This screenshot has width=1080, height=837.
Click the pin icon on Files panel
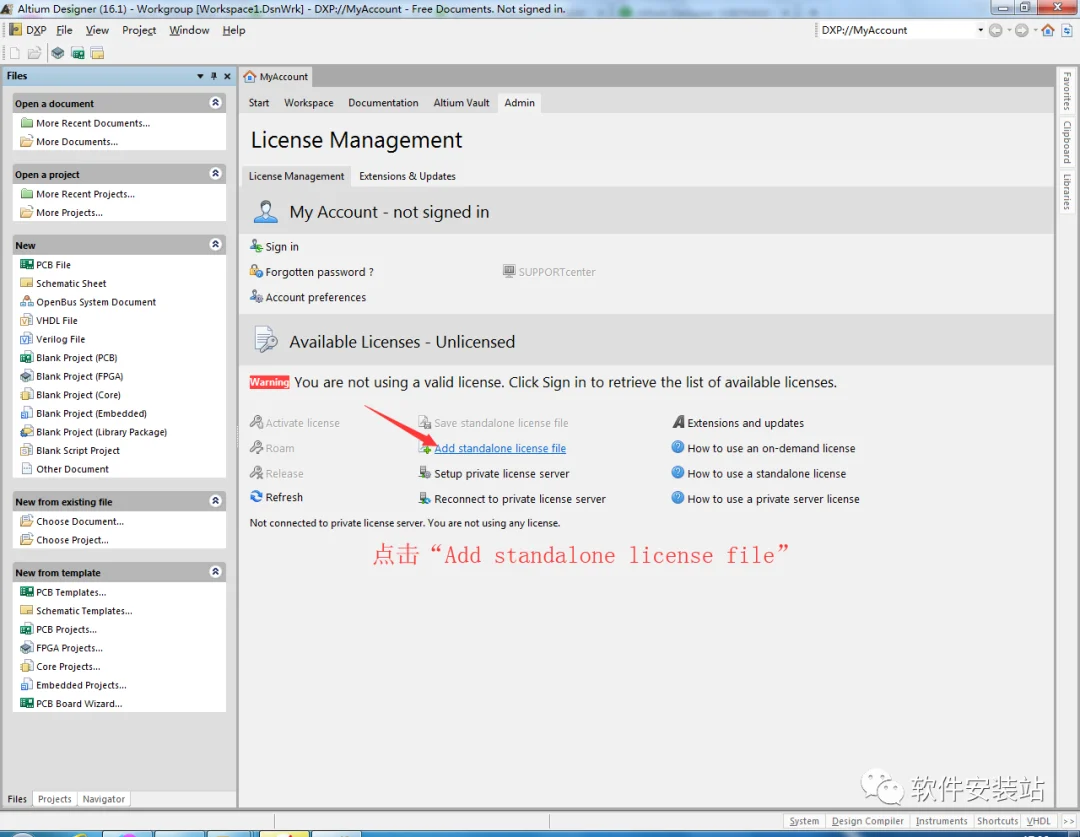coord(214,76)
